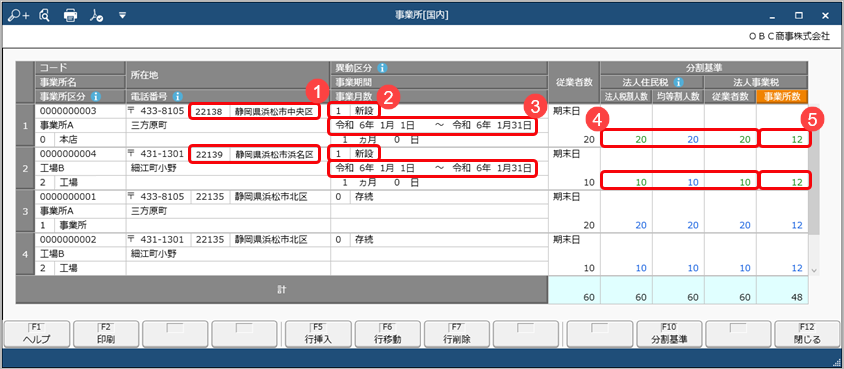Click the PDF export icon
Image resolution: width=844 pixels, height=369 pixels.
[96, 15]
